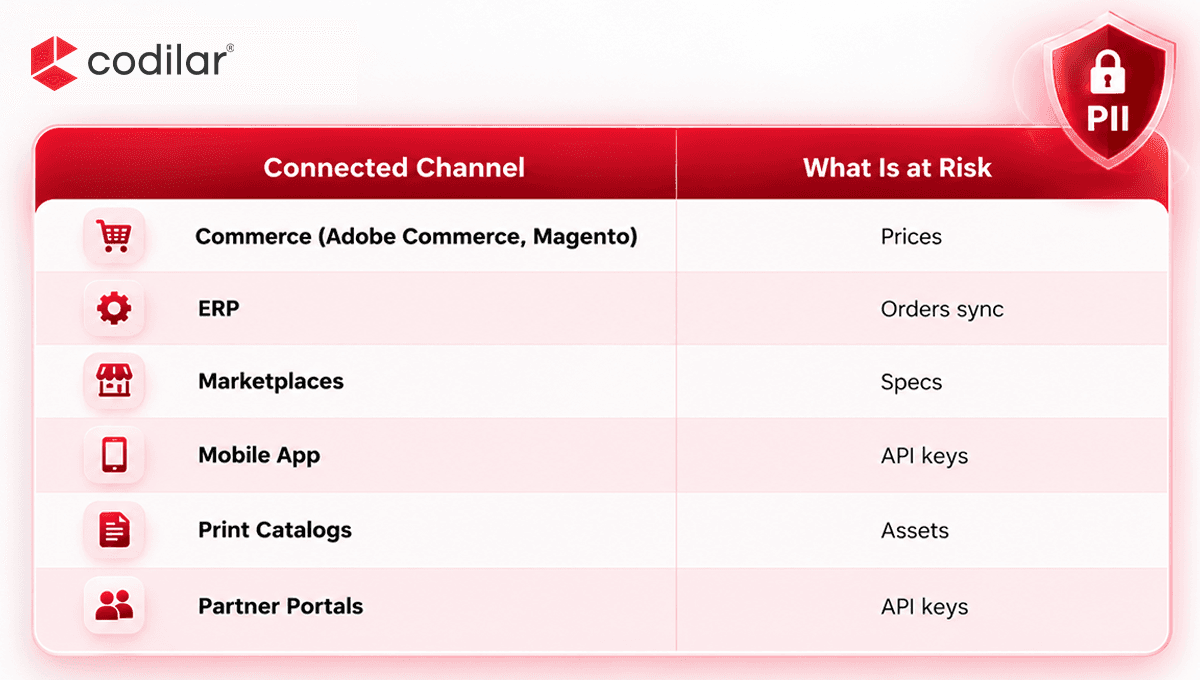
Task: Click the "ERP" channel name
Action: 219,308
